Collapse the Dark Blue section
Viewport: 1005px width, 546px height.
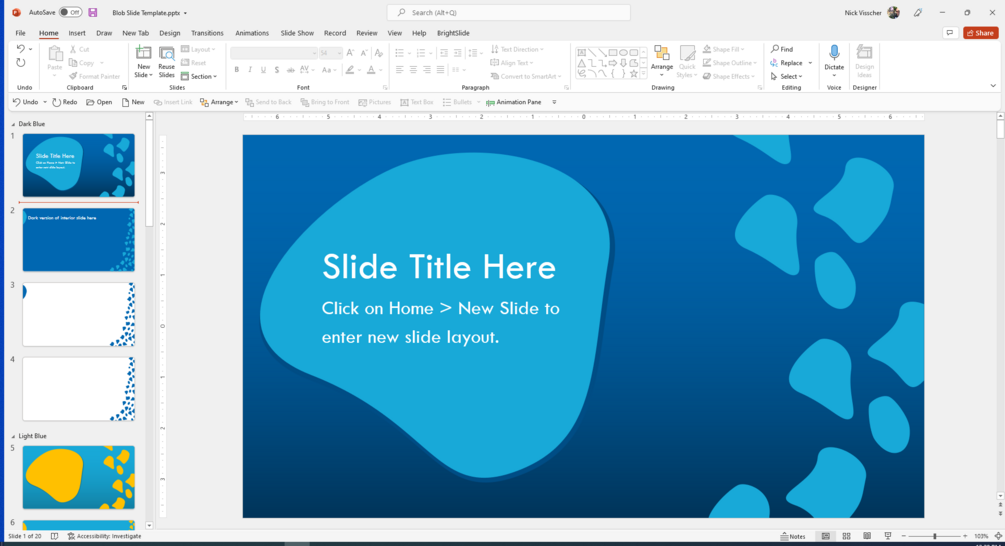pos(13,124)
